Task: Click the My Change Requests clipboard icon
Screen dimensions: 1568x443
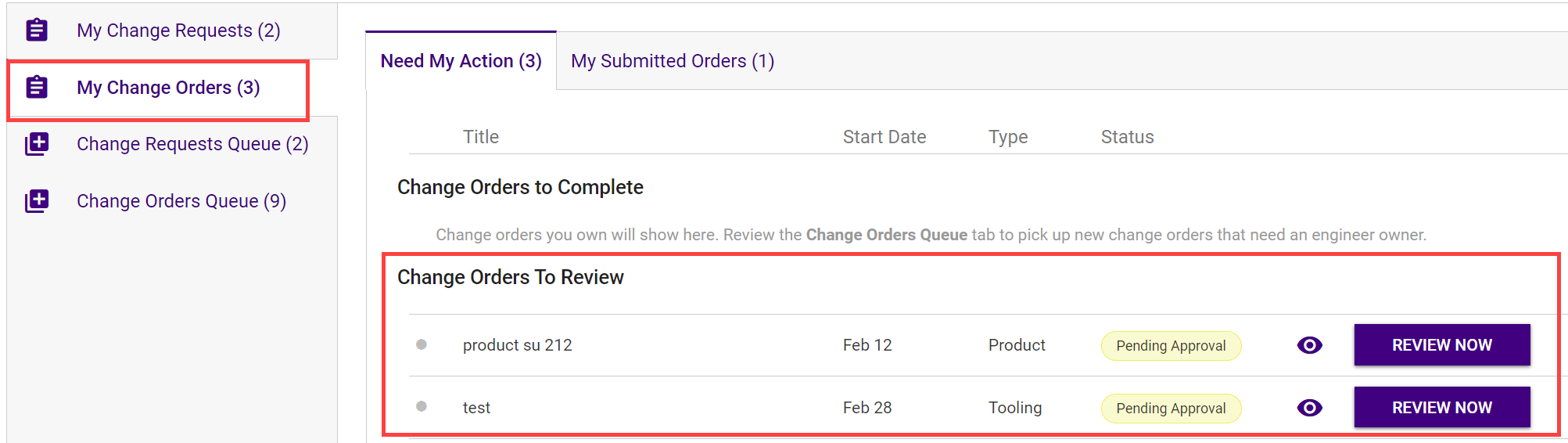Action: coord(37,31)
